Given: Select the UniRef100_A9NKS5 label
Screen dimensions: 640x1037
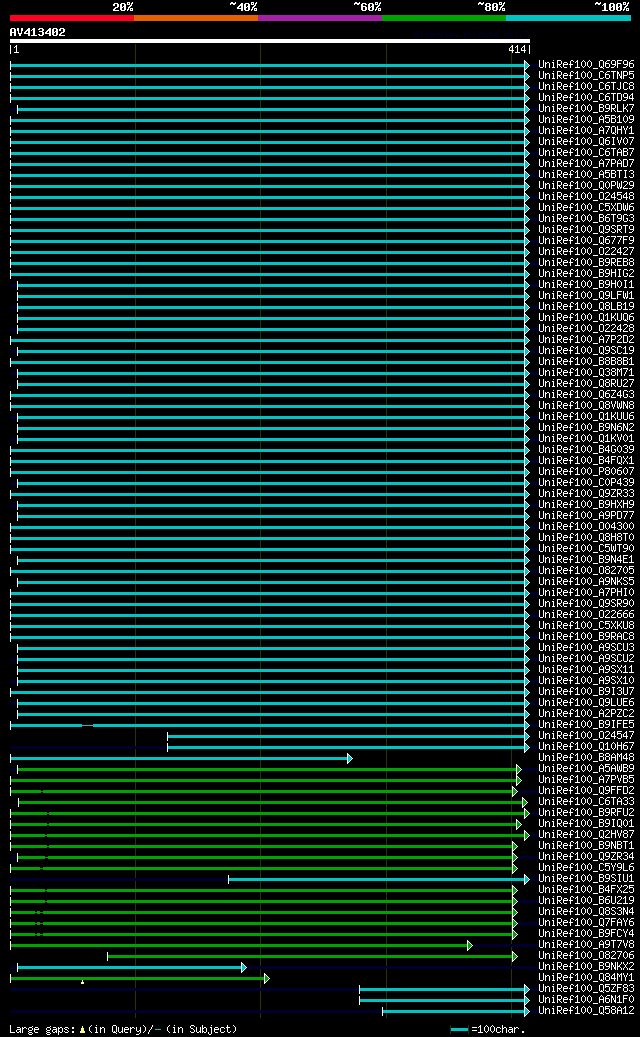Looking at the screenshot, I should [x=586, y=581].
